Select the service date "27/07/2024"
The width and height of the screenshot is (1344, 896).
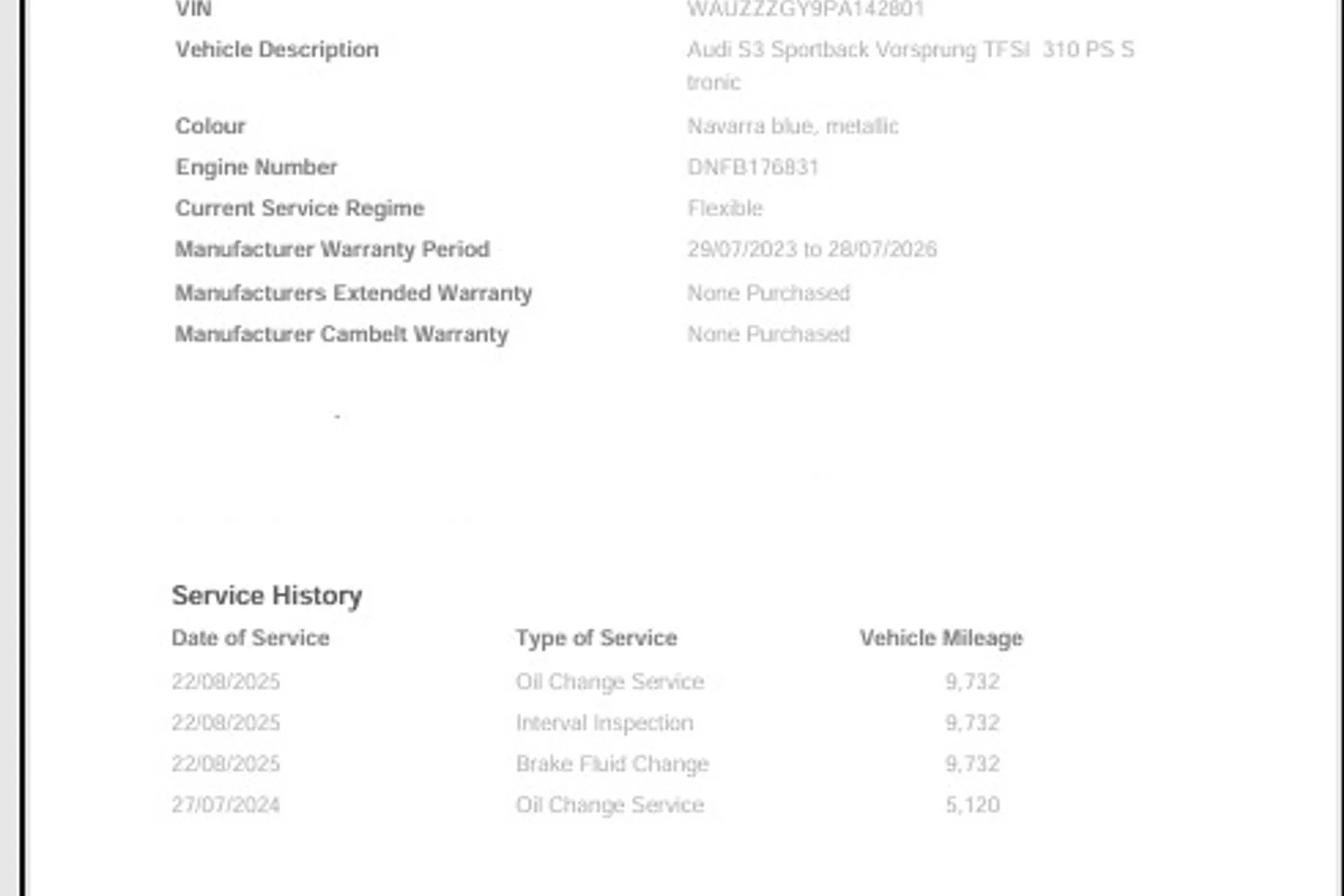point(225,805)
